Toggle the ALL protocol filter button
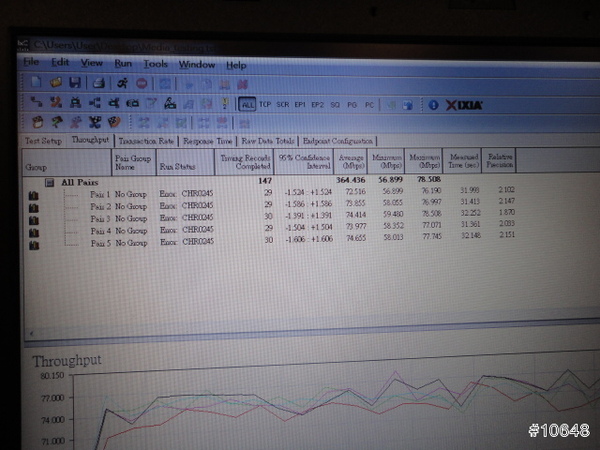This screenshot has width=600, height=450. 246,103
